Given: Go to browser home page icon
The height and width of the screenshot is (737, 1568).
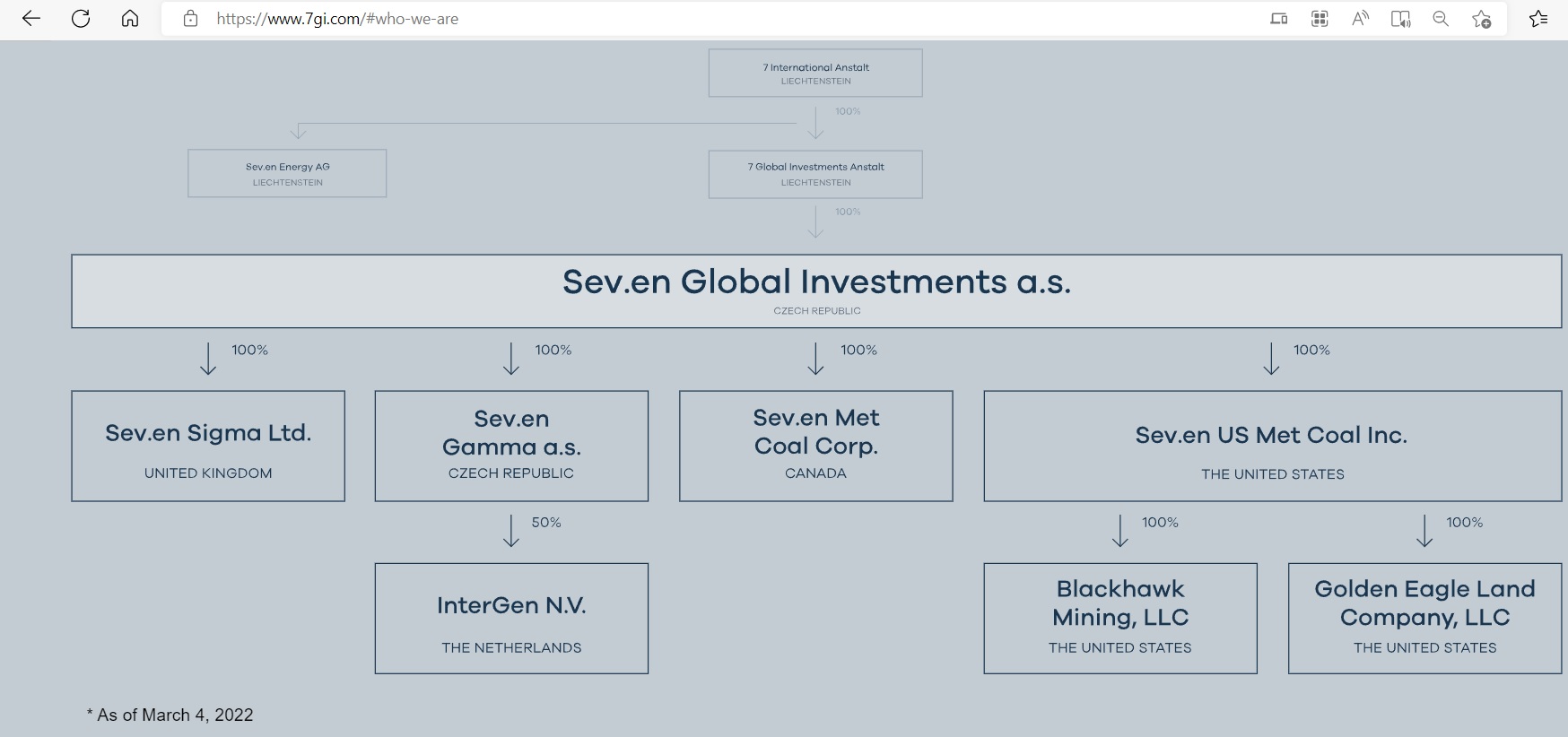Looking at the screenshot, I should point(130,19).
